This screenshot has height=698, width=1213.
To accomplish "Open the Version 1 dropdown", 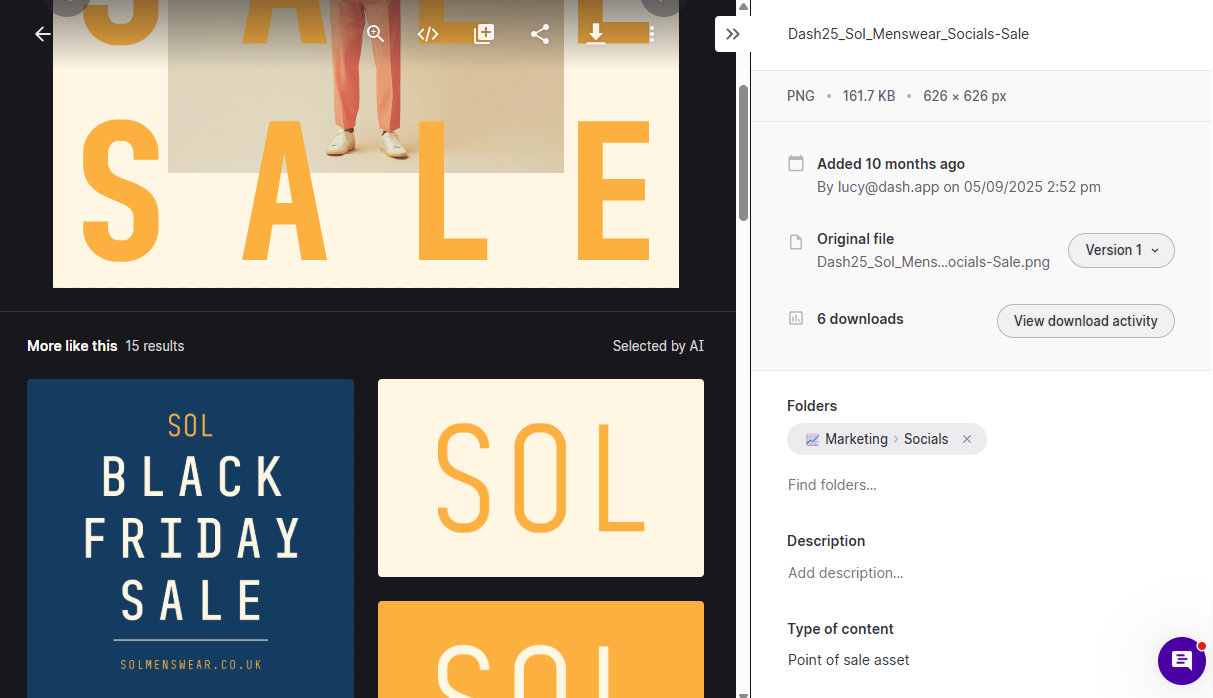I will (x=1121, y=250).
